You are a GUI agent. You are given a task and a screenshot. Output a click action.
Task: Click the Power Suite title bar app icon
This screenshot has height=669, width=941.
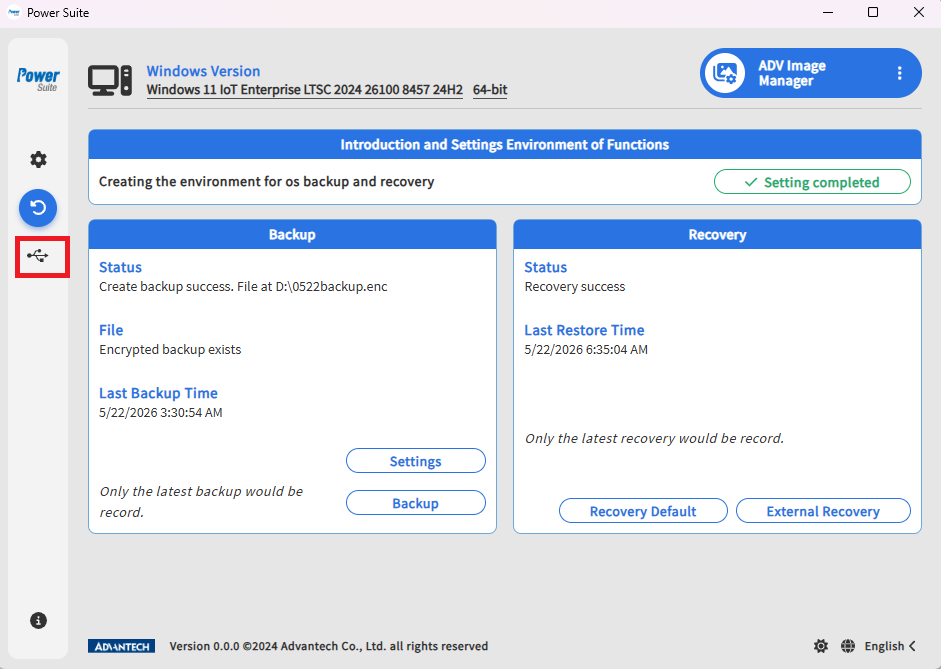coord(14,12)
